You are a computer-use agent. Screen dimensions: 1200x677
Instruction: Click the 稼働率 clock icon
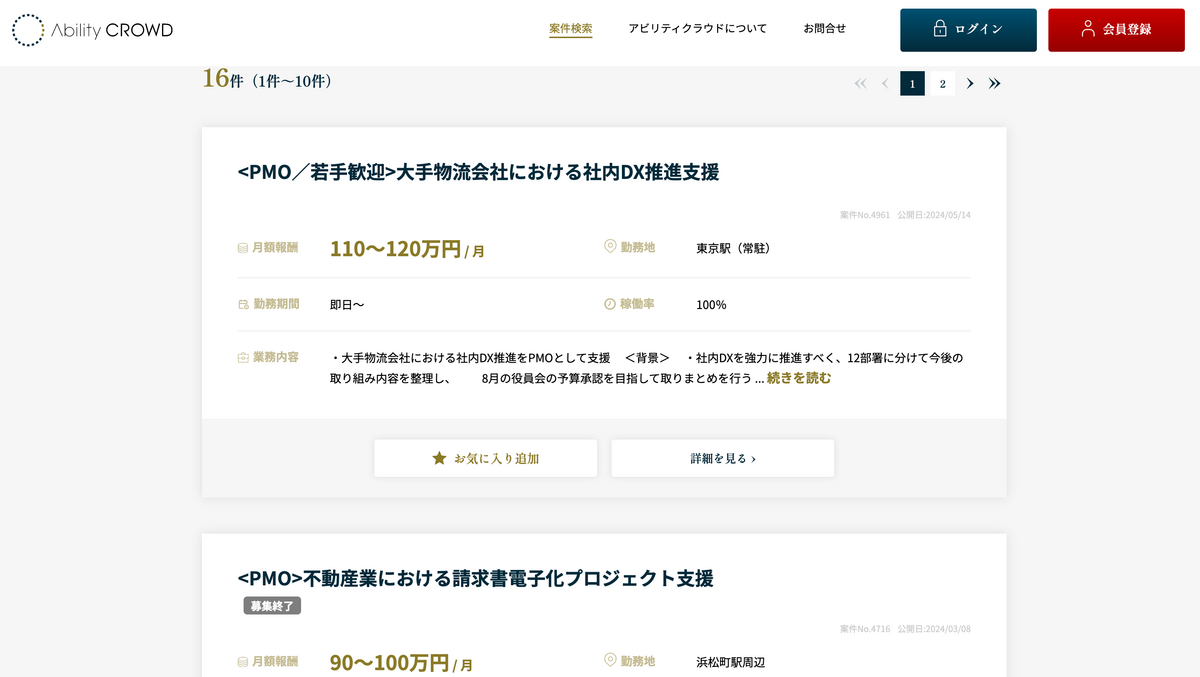[610, 304]
